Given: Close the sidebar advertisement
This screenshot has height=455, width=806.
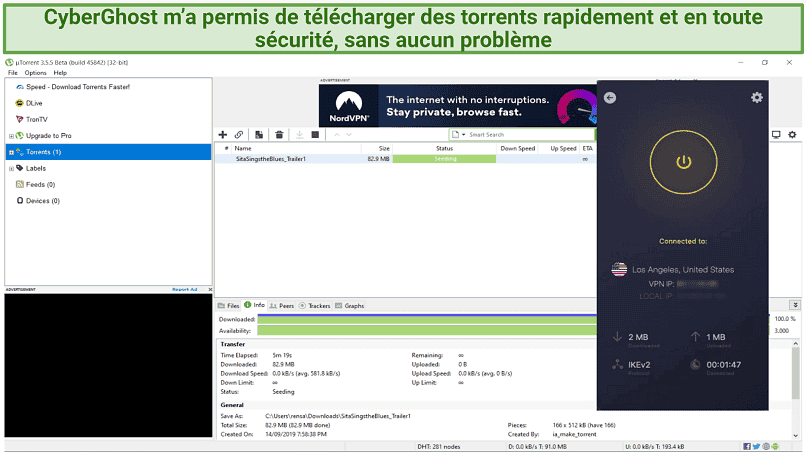Looking at the screenshot, I should point(210,289).
